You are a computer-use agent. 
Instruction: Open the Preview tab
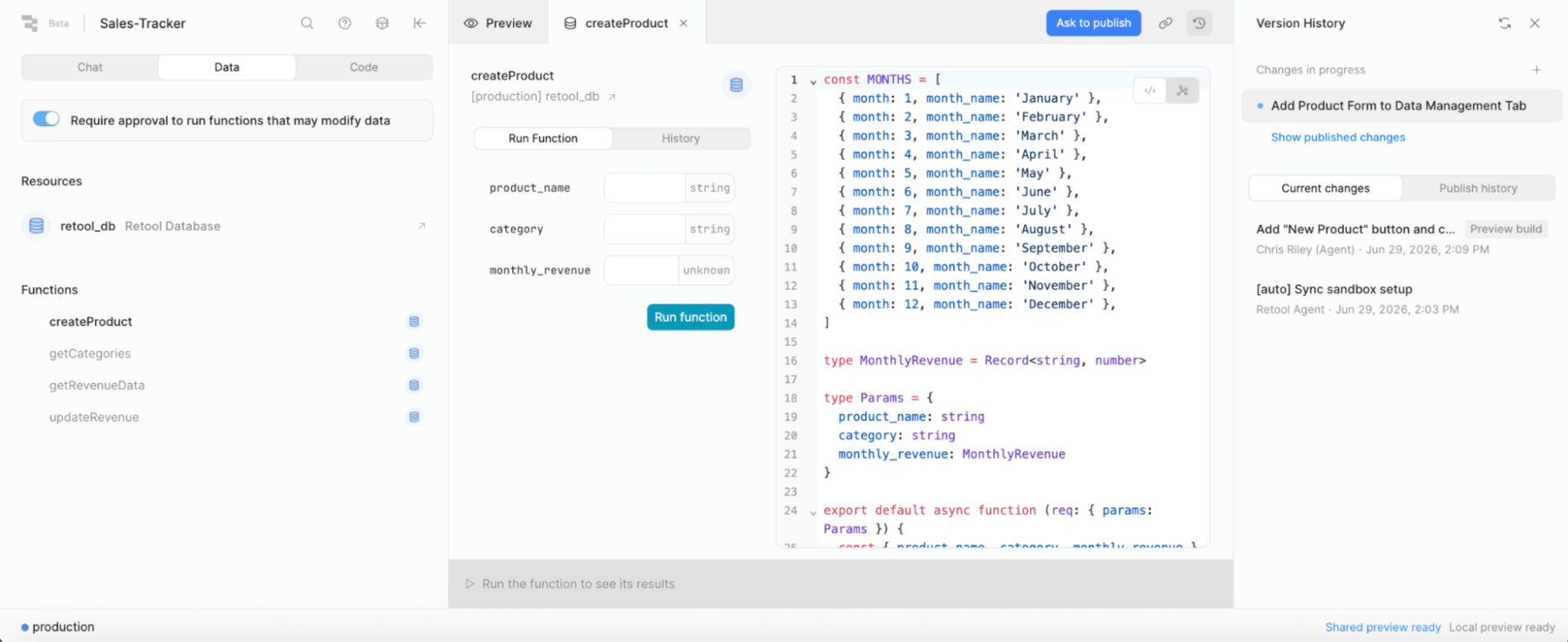[x=498, y=24]
